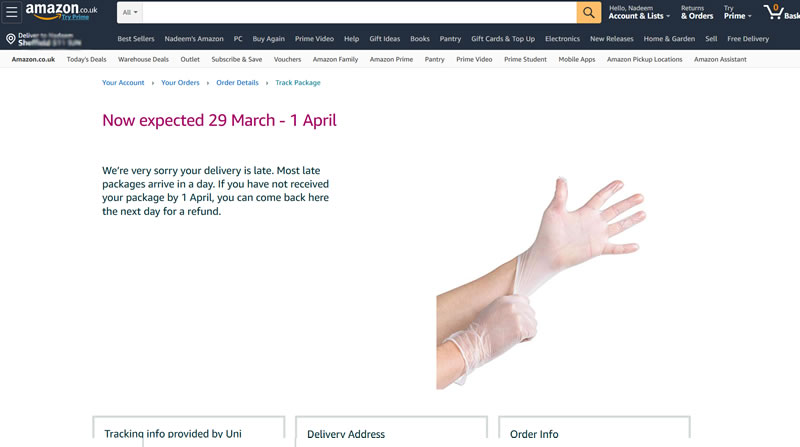
Task: Open the Best Sellers menu item
Action: (136, 39)
